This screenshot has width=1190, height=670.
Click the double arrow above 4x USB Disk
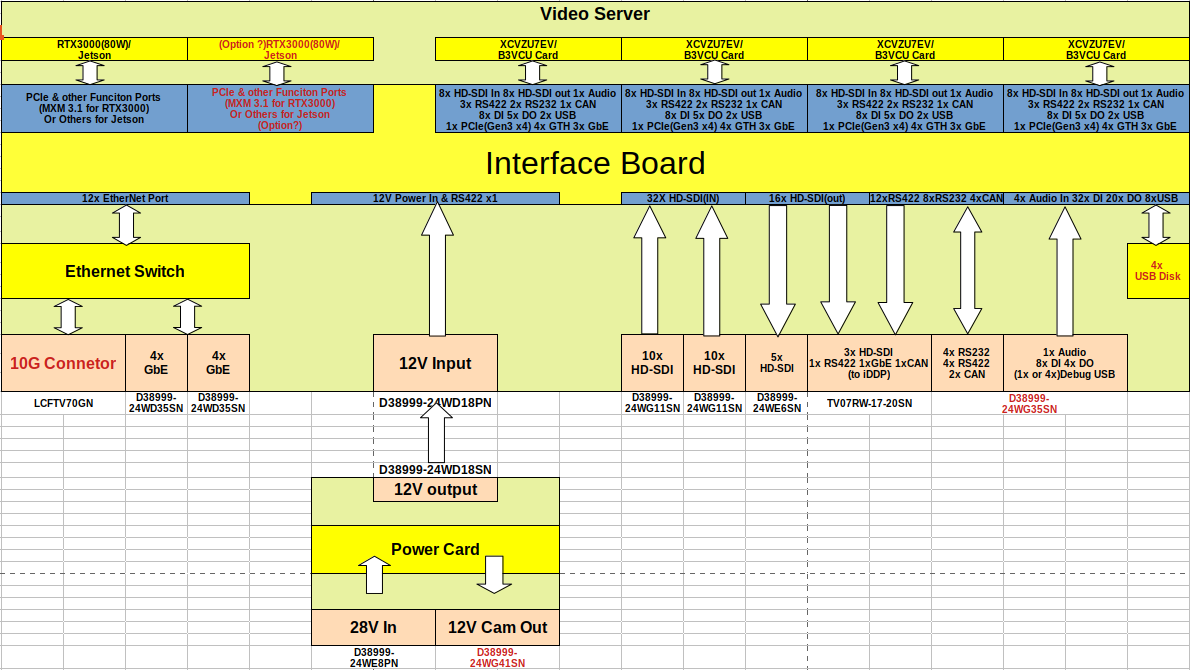(1155, 224)
